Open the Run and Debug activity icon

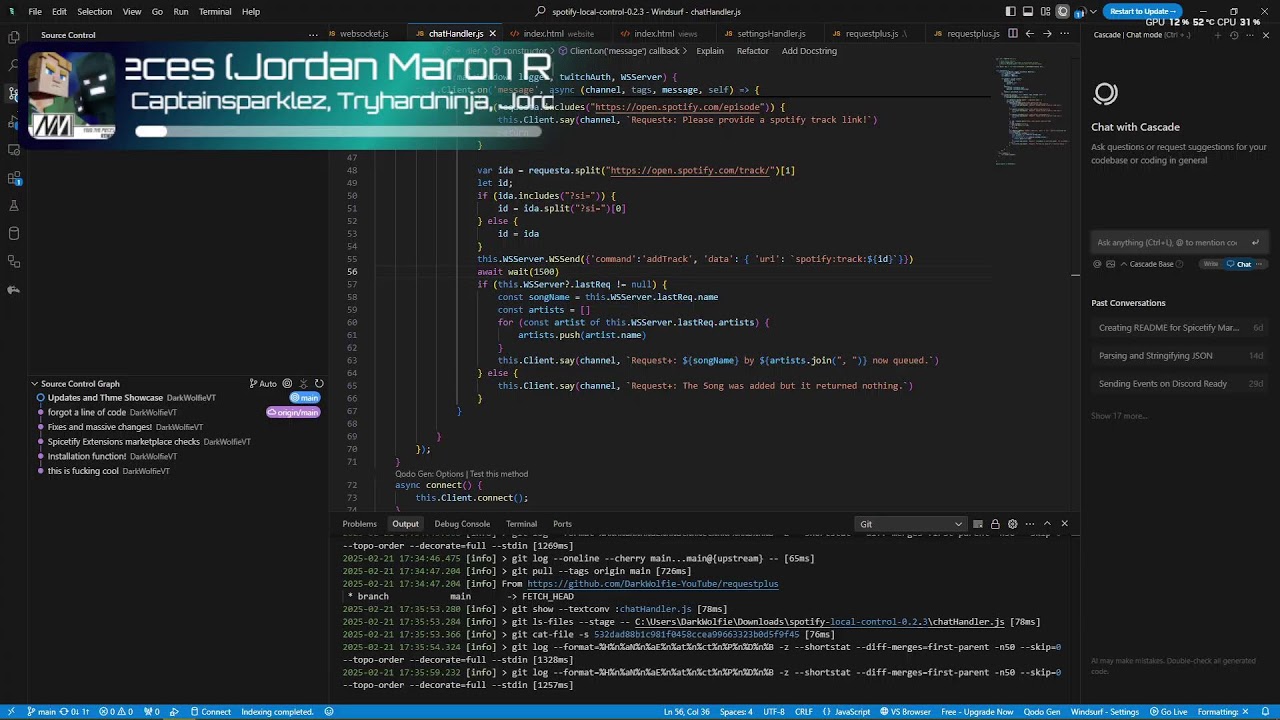14,121
